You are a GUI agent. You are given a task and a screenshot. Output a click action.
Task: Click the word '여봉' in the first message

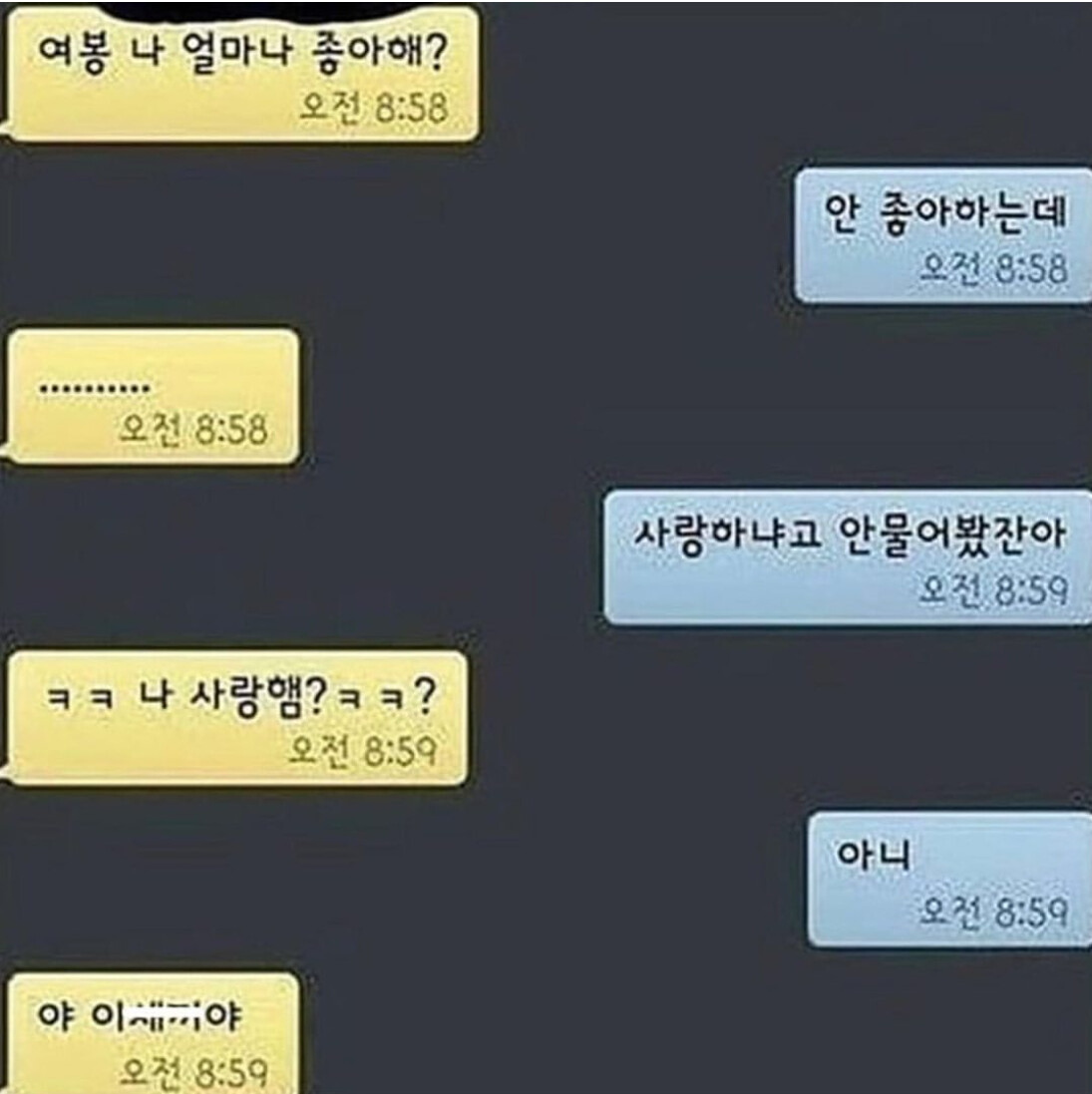coord(73,53)
